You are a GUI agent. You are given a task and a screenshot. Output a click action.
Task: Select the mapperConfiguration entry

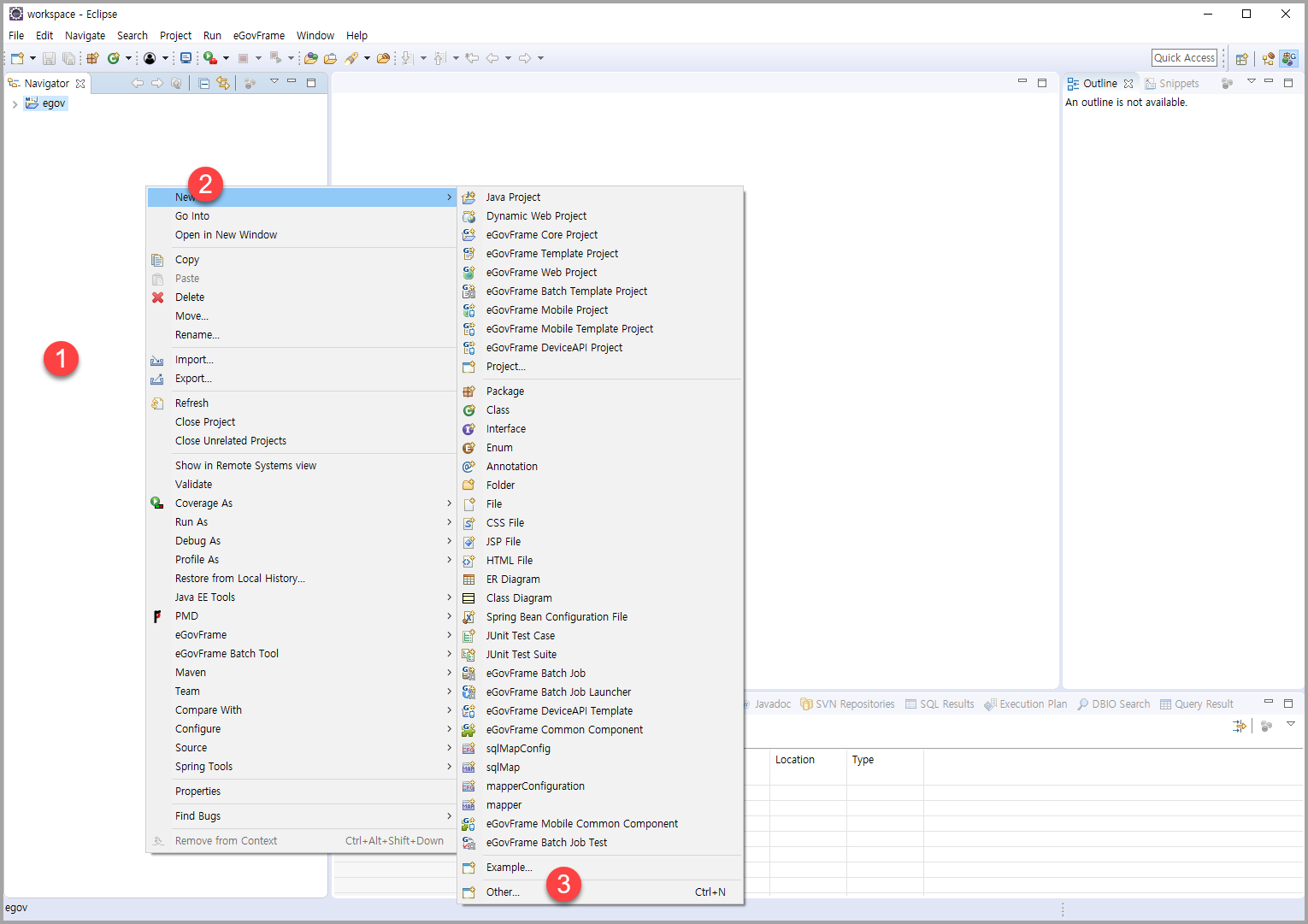click(x=601, y=786)
